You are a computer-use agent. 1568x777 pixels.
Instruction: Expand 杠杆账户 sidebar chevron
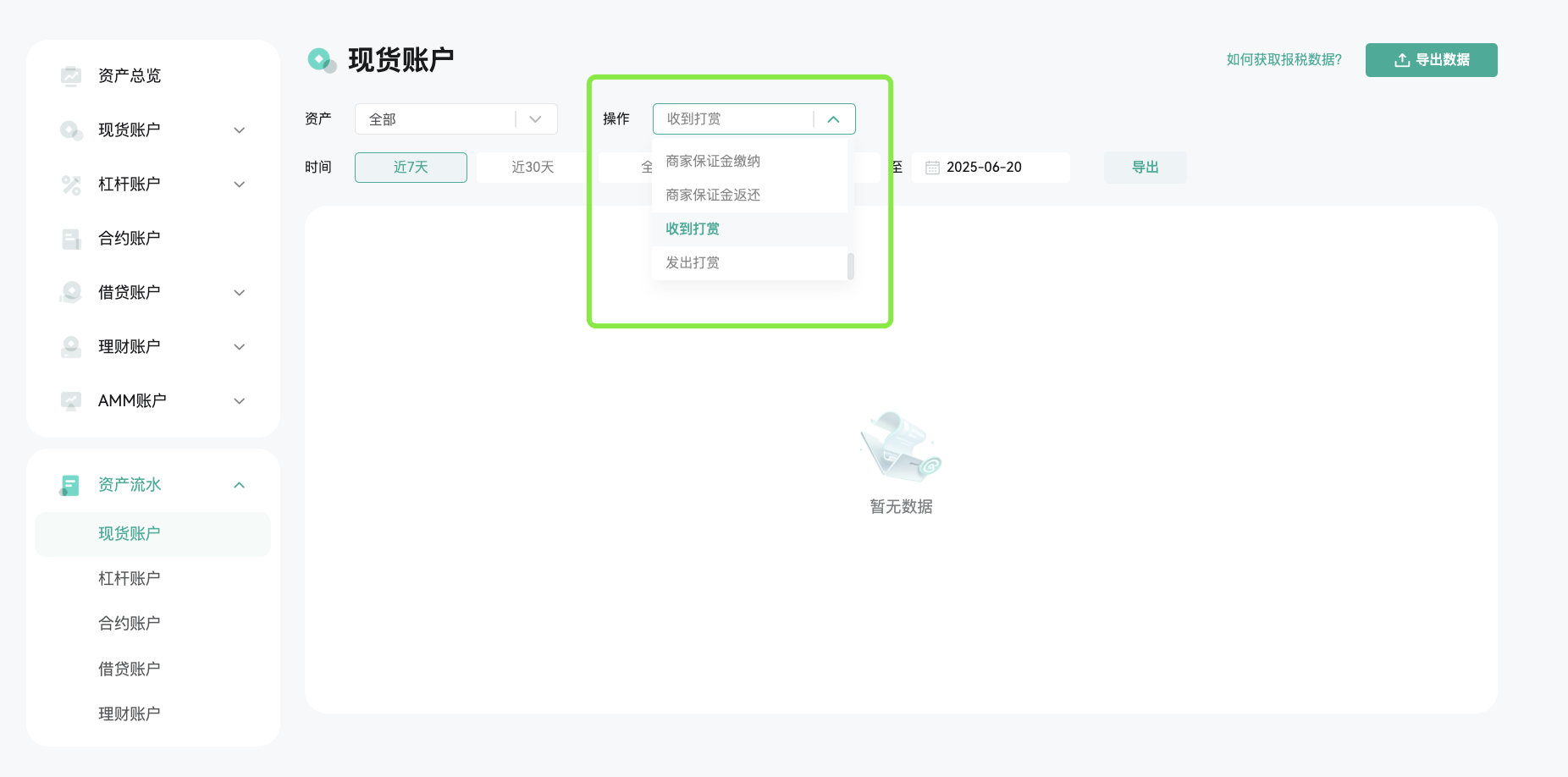240,185
